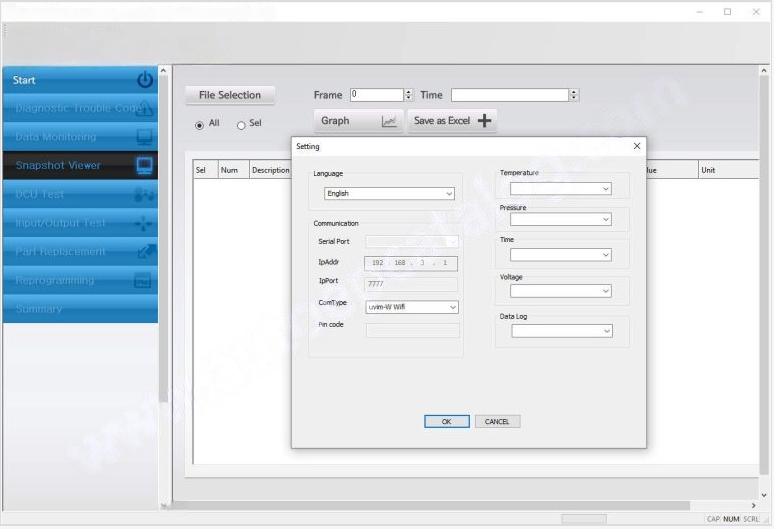Expand the ComType uvim-W Wifi dropdown

(412, 307)
